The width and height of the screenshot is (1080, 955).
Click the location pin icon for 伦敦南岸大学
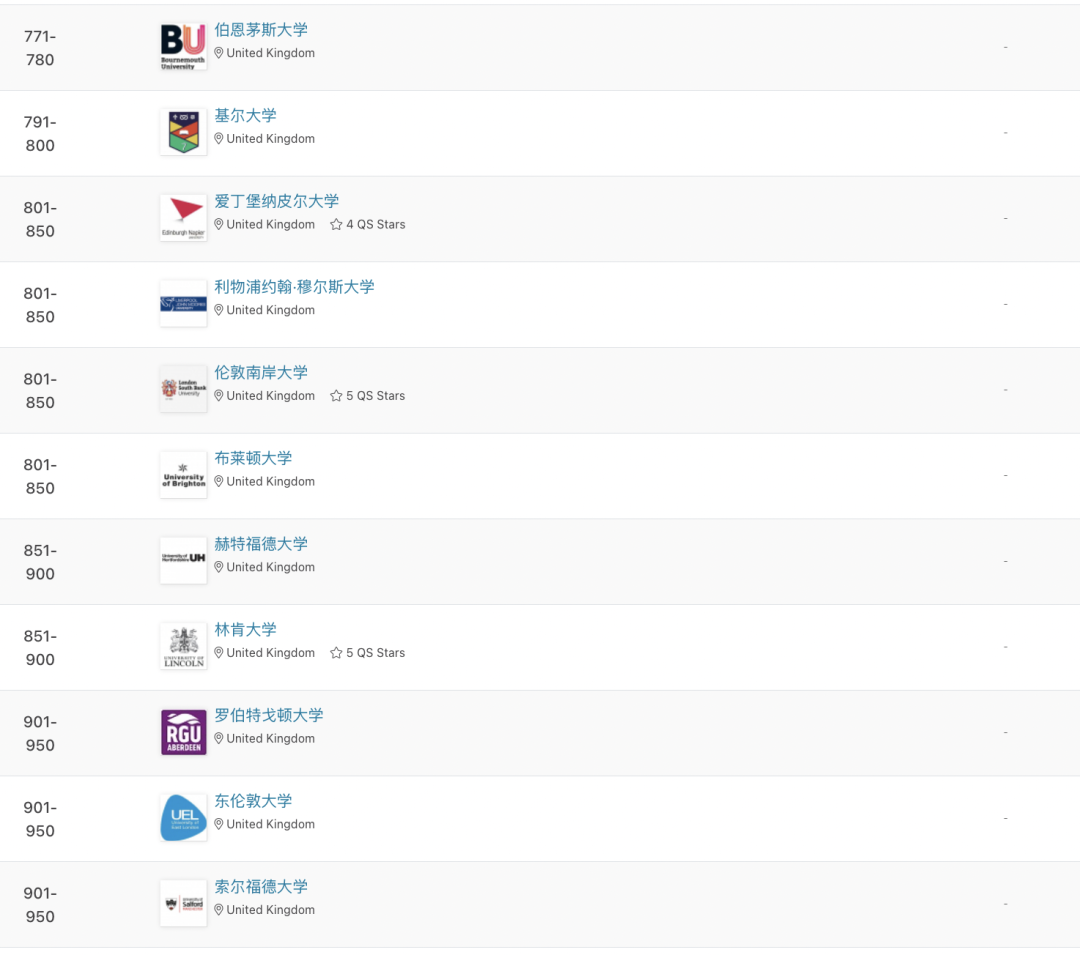(x=218, y=396)
